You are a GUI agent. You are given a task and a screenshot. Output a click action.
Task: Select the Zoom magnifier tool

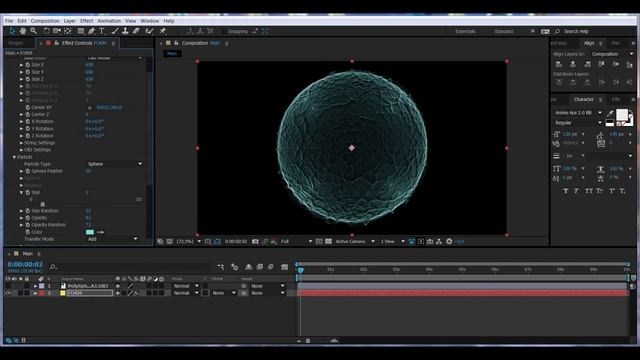pos(33,31)
